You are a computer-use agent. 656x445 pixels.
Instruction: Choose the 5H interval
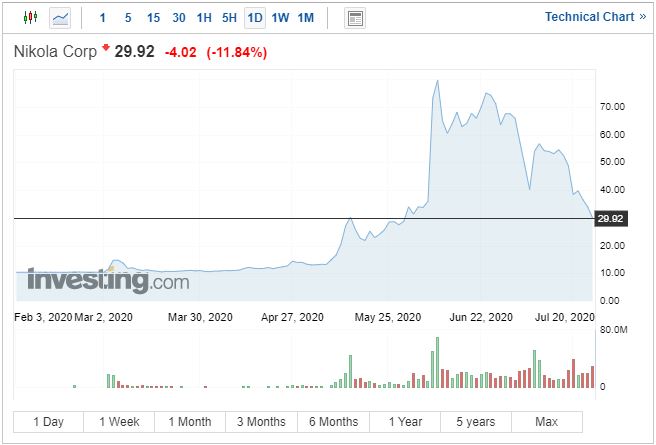[229, 18]
